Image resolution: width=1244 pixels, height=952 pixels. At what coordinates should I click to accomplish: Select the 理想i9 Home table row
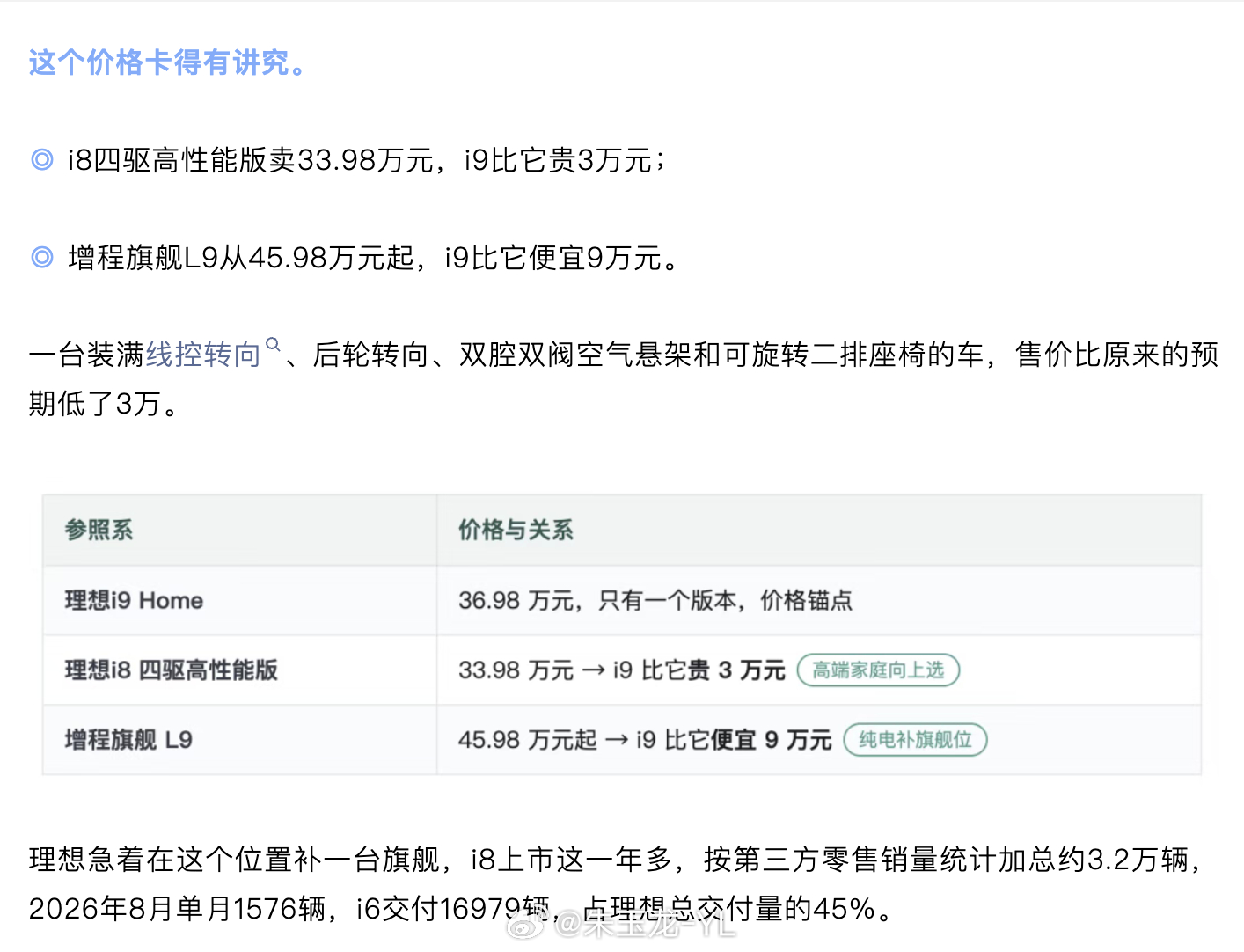pos(622,601)
